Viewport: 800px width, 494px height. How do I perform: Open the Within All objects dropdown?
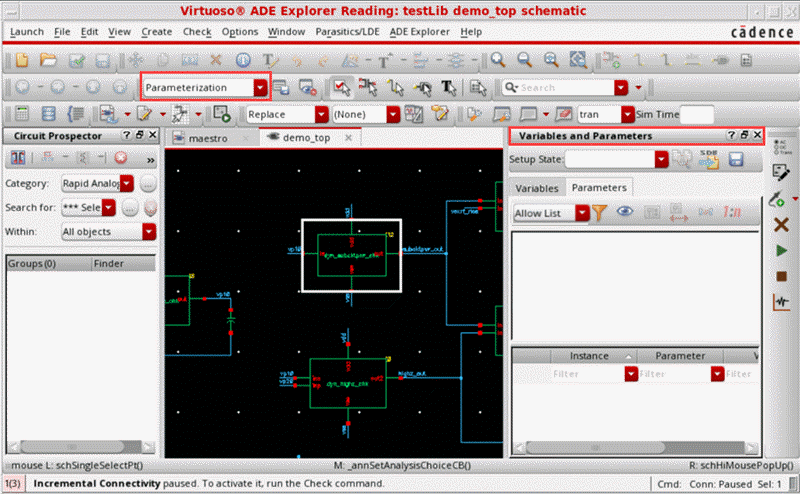pos(149,232)
